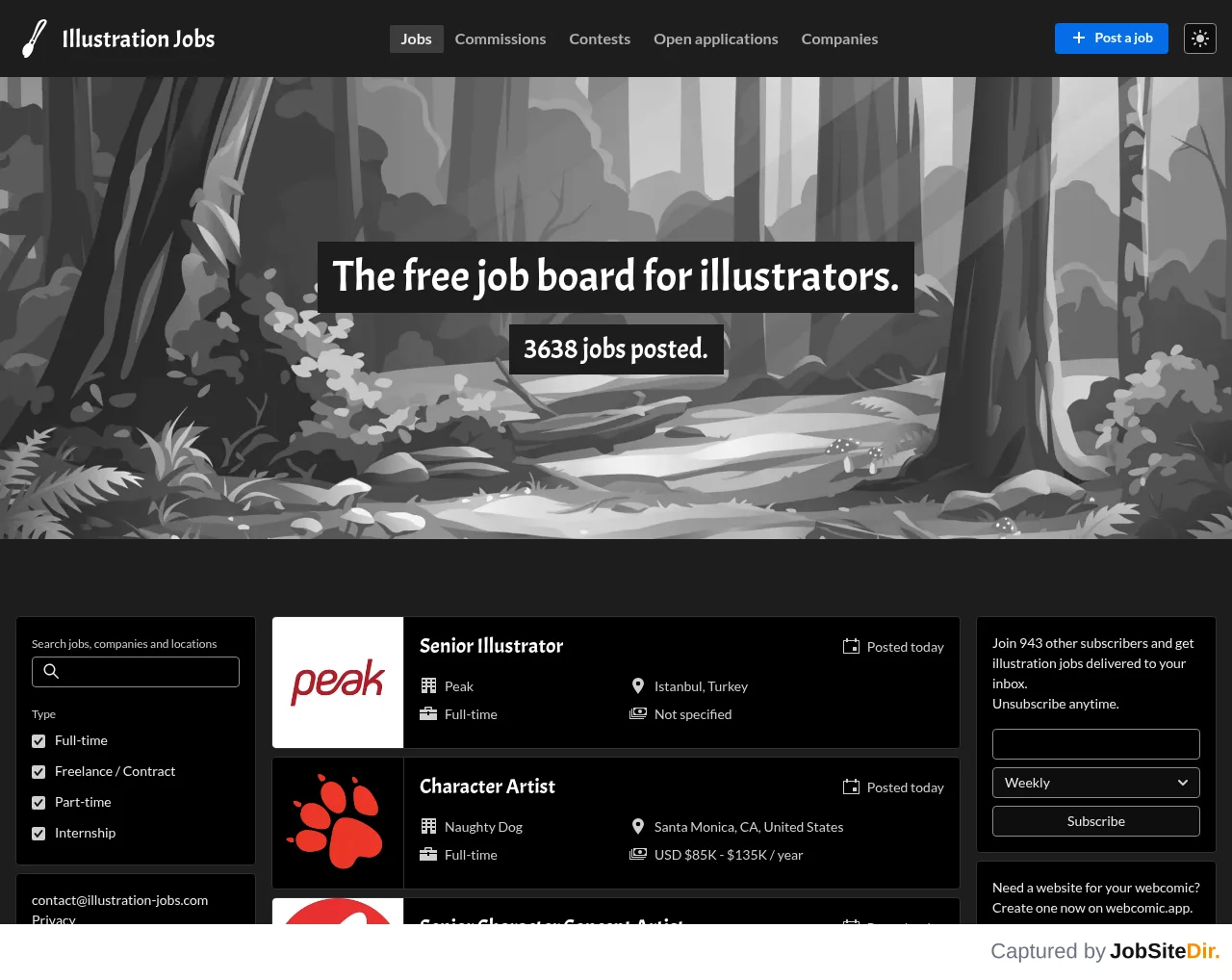Open the Contests tab
The image size is (1232, 980).
point(600,39)
